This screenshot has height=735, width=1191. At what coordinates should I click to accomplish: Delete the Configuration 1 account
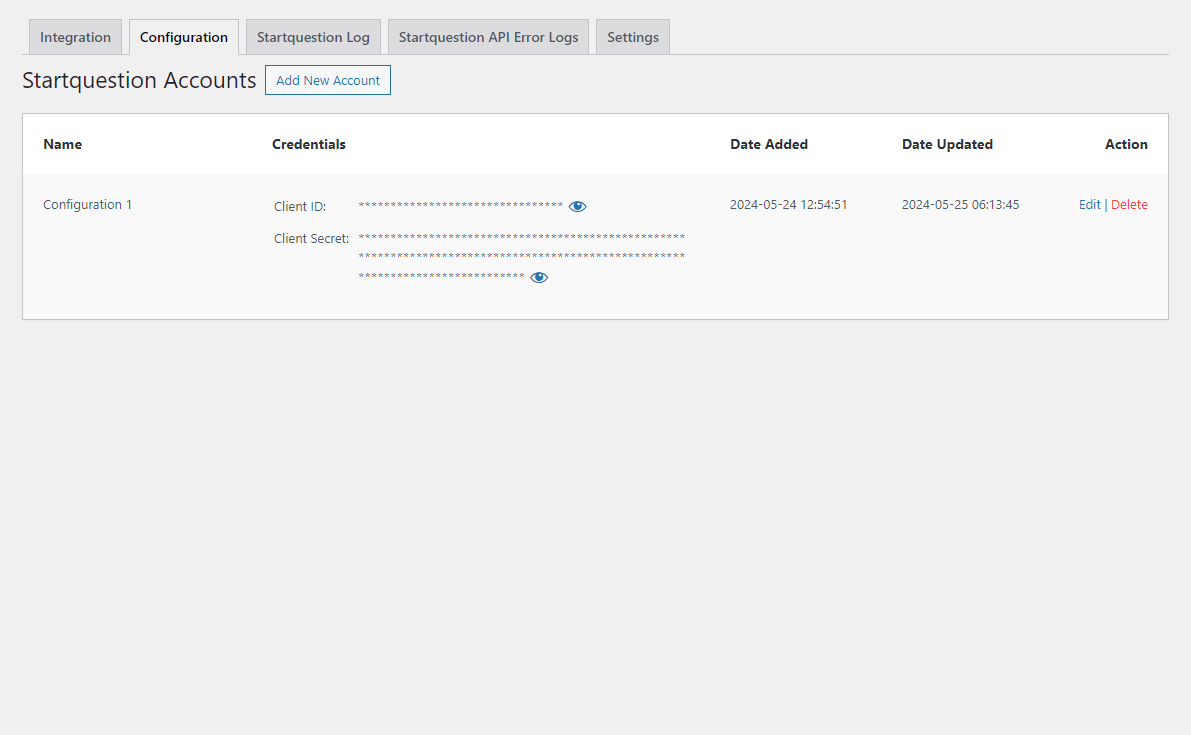(x=1129, y=204)
